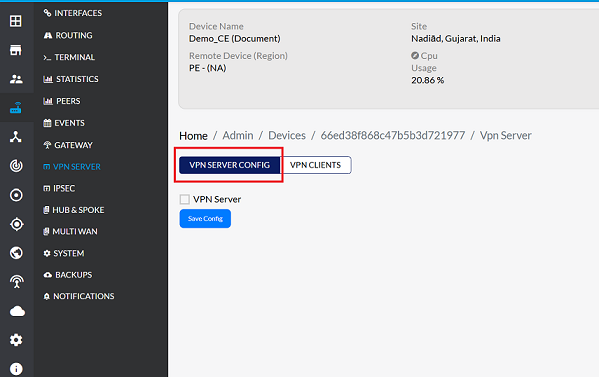599x377 pixels.
Task: Open BACKUPS menu item
Action: pyautogui.click(x=68, y=275)
